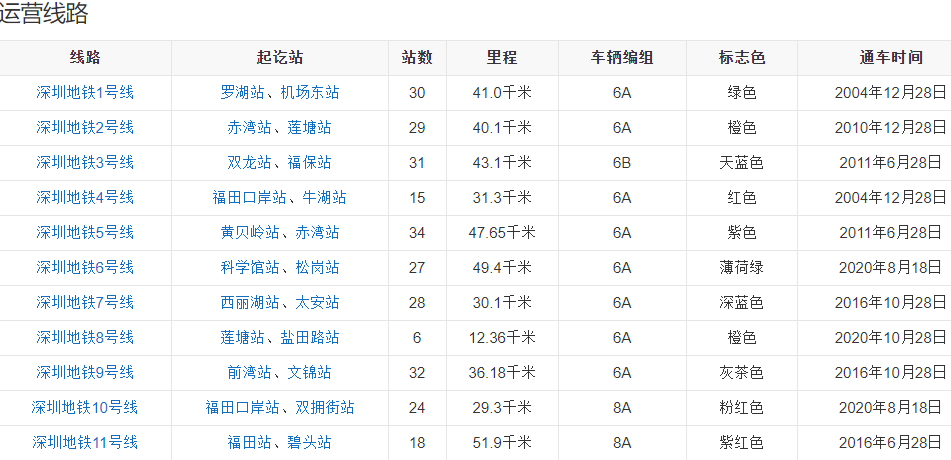Open the 深圳地铁3号线 link
951x460 pixels.
point(85,163)
